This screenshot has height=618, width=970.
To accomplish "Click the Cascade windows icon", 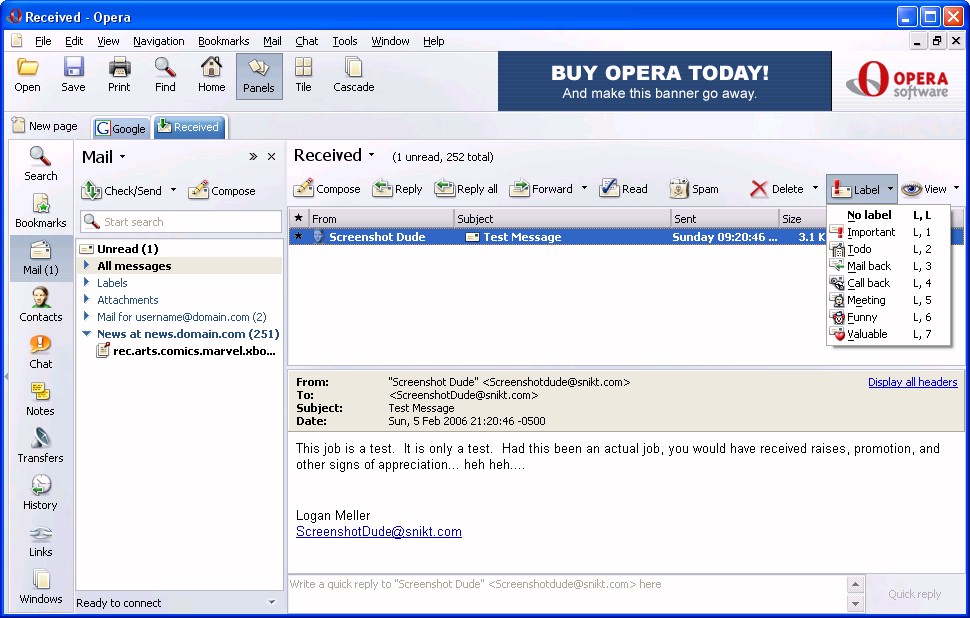I will tap(353, 75).
